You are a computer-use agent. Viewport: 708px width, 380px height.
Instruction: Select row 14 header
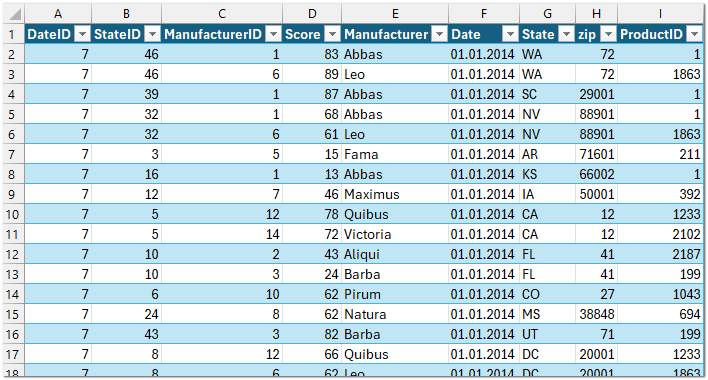[x=13, y=294]
